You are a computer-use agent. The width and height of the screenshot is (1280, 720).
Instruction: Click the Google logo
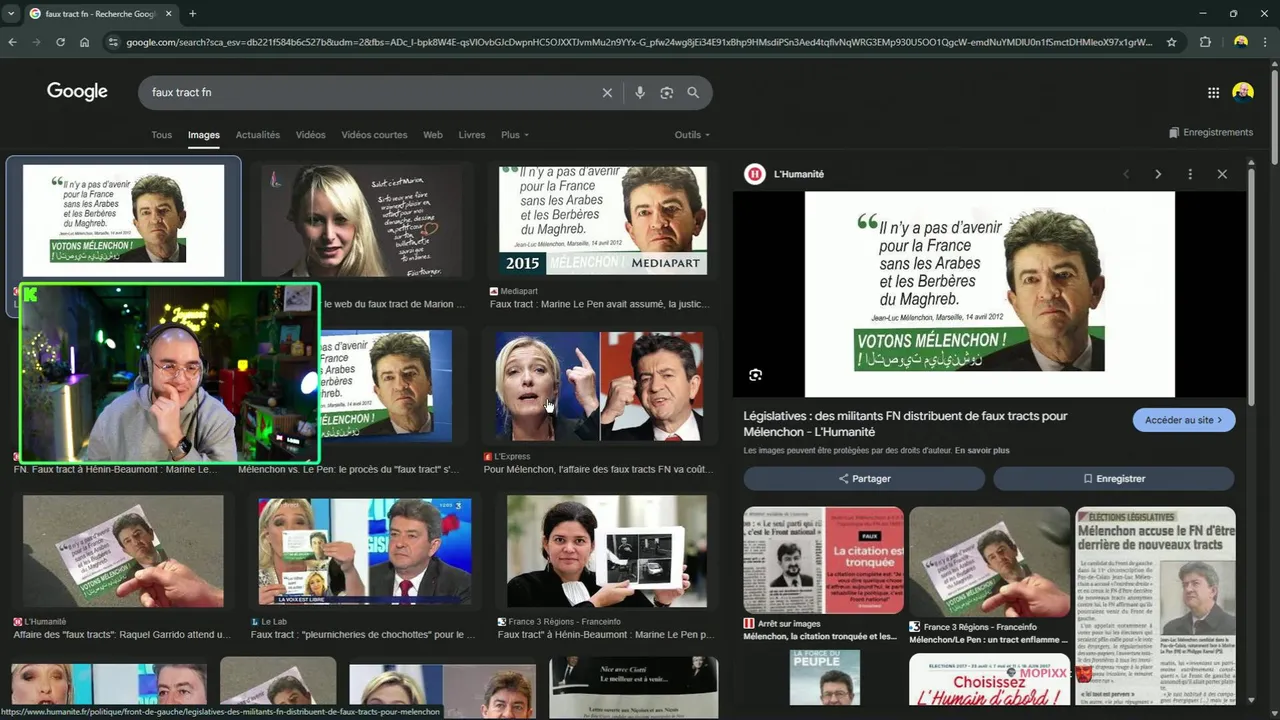click(x=77, y=92)
